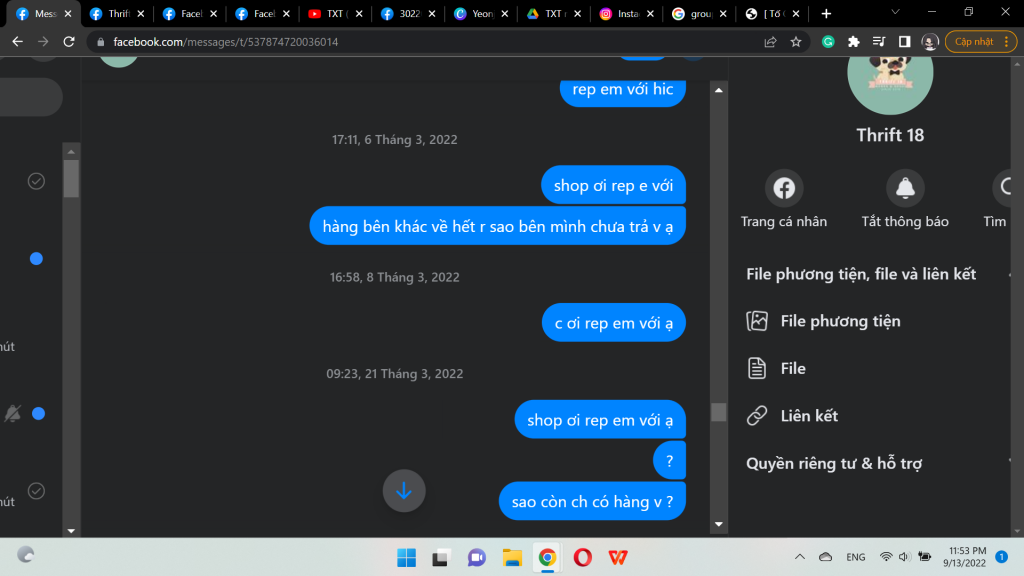Viewport: 1024px width, 576px height.
Task: Open File phương tiện media files
Action: coord(840,321)
